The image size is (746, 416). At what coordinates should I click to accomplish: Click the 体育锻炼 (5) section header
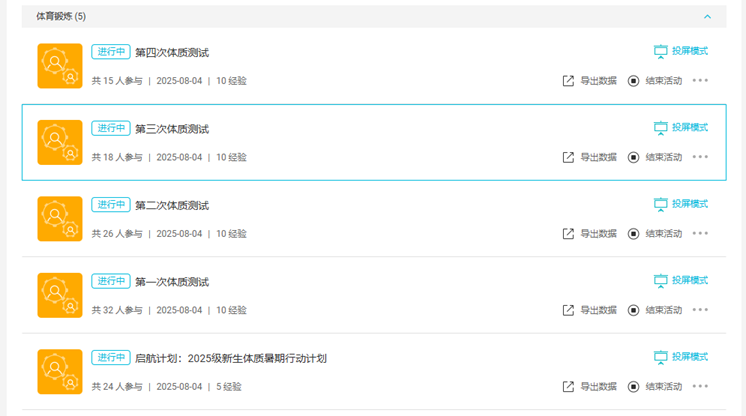[x=61, y=17]
